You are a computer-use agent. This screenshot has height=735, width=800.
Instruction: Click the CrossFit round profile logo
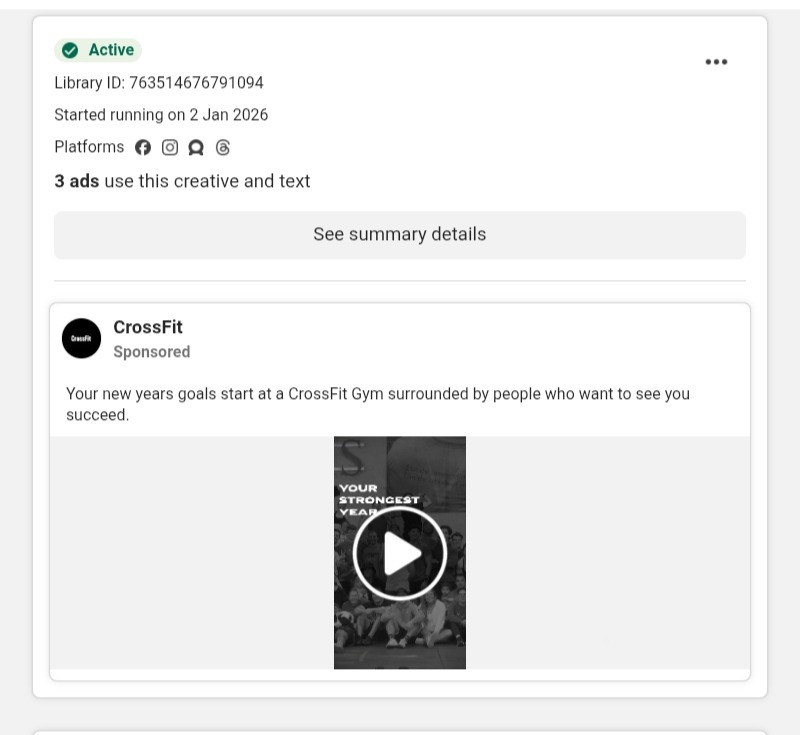[x=82, y=338]
